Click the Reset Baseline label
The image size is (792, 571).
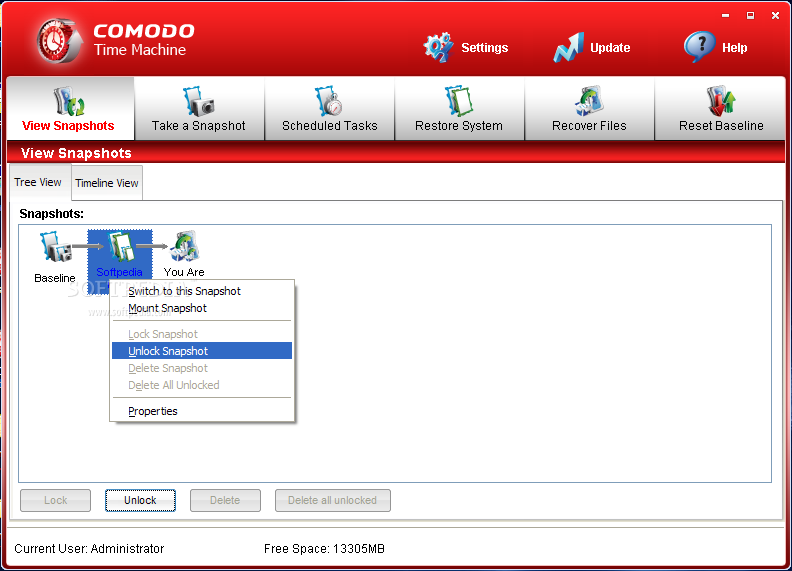click(x=721, y=126)
